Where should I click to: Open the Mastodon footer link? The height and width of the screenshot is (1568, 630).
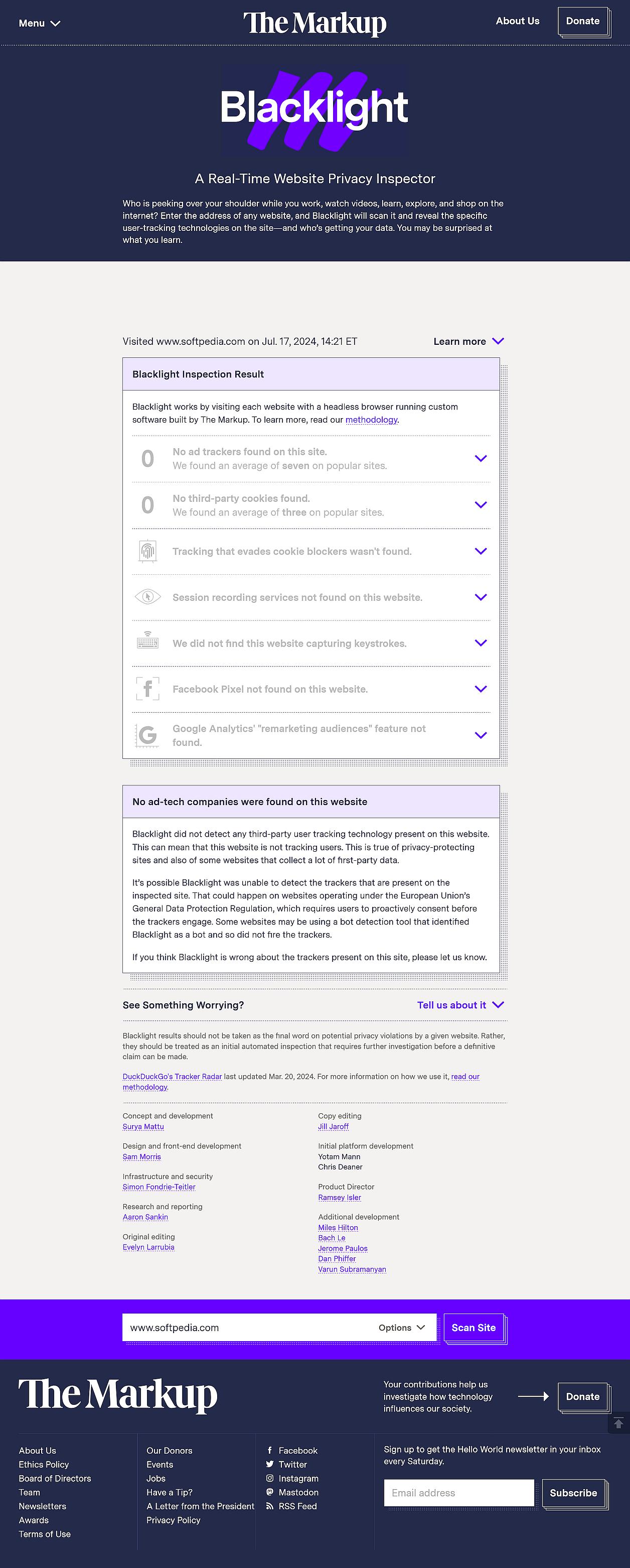click(298, 1492)
